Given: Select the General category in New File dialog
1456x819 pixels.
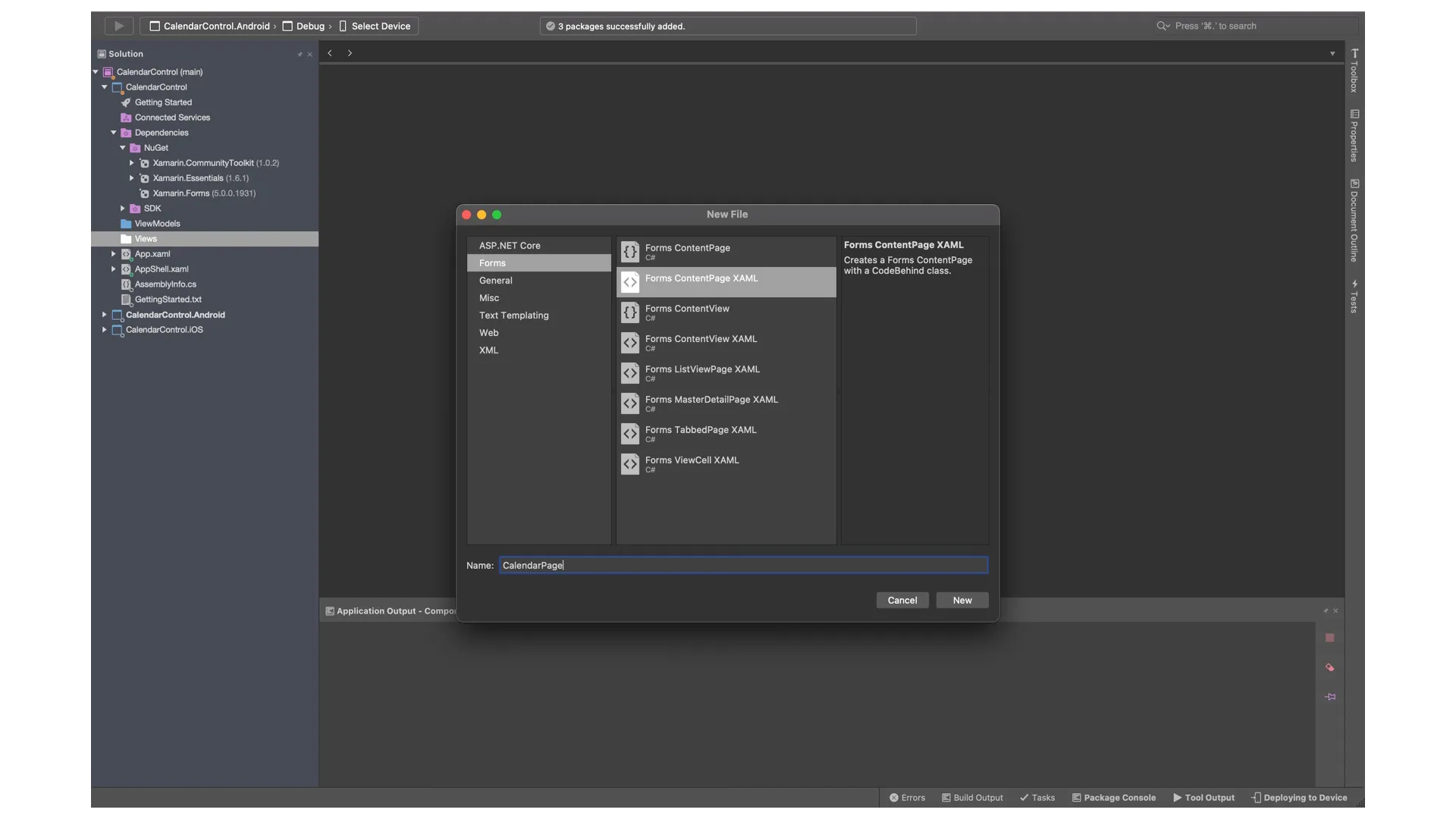Looking at the screenshot, I should click(495, 281).
